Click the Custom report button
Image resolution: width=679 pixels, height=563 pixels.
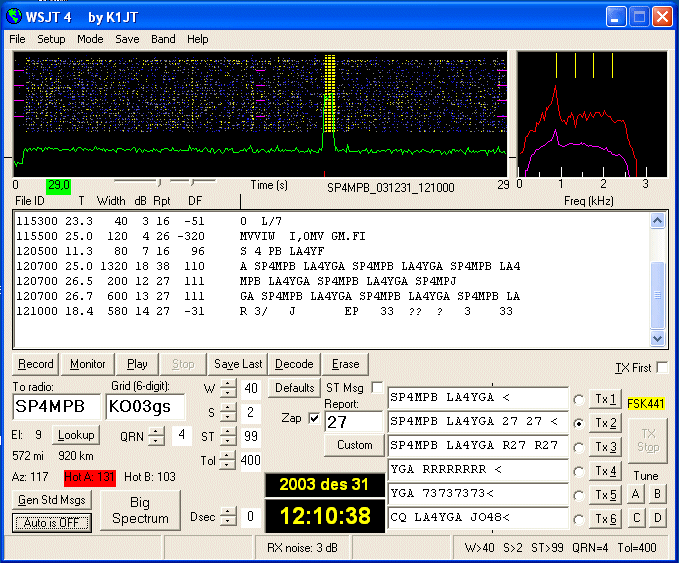click(x=355, y=445)
